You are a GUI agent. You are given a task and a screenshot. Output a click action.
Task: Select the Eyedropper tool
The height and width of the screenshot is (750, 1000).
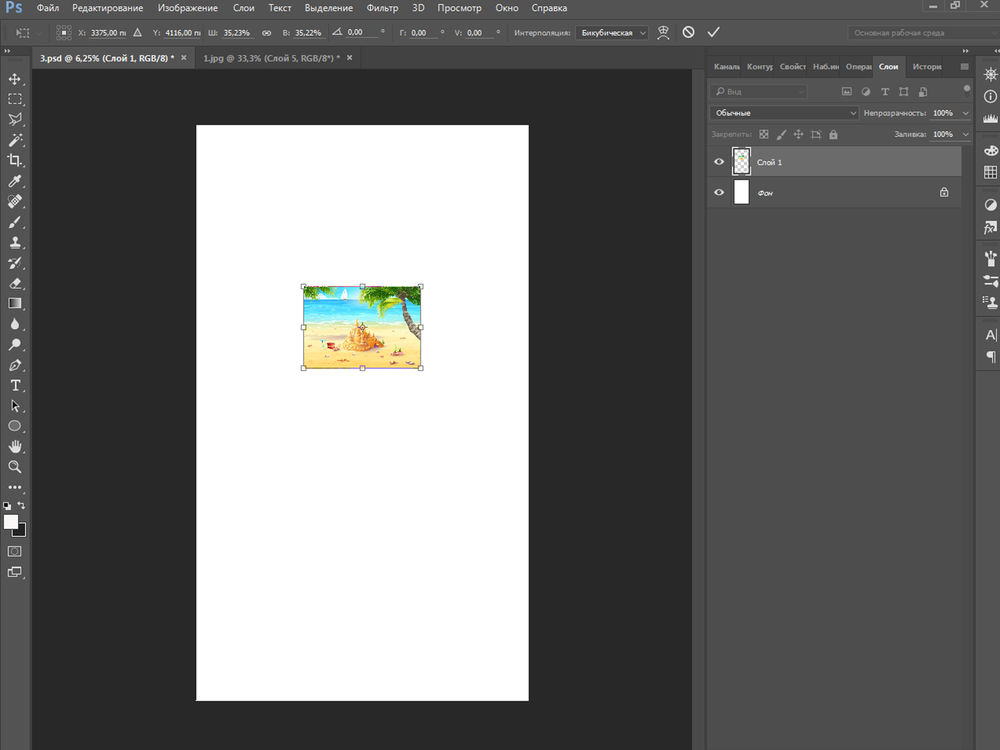15,181
